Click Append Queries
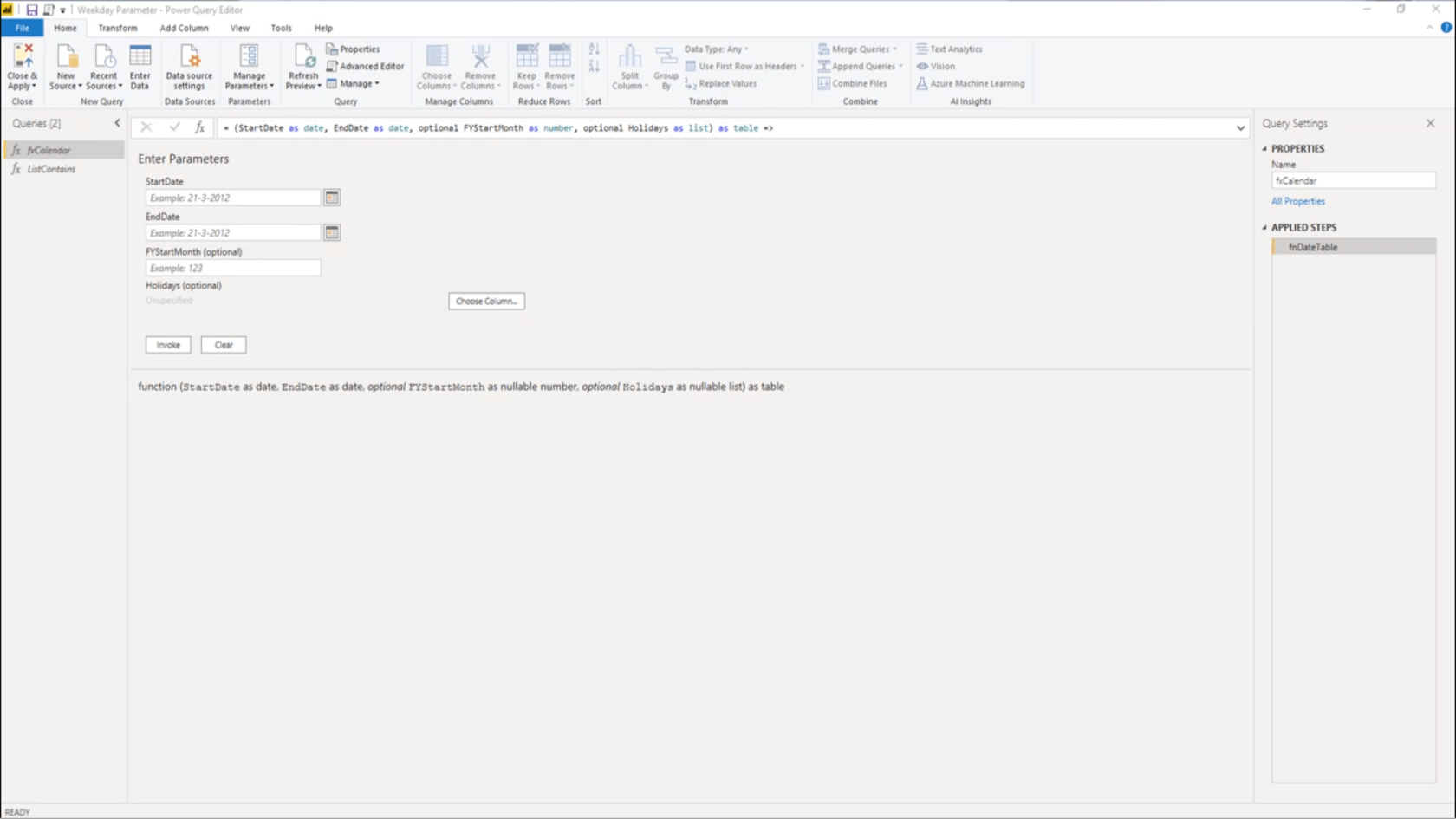Screen dimensions: 1456x819 [x=860, y=66]
